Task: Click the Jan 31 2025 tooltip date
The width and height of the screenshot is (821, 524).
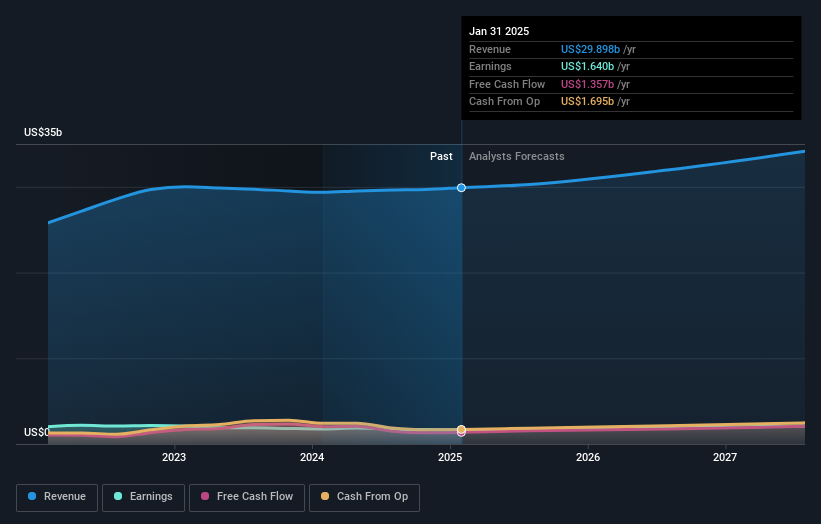Action: 499,31
